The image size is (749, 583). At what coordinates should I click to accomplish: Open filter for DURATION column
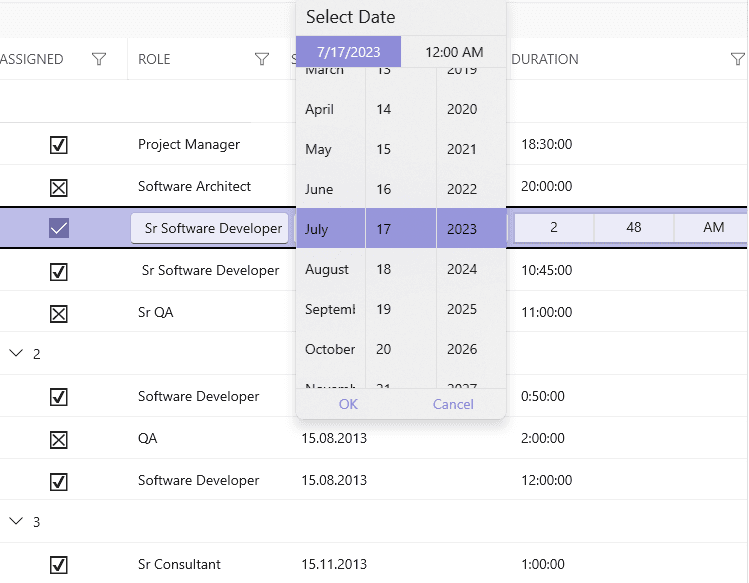(738, 59)
